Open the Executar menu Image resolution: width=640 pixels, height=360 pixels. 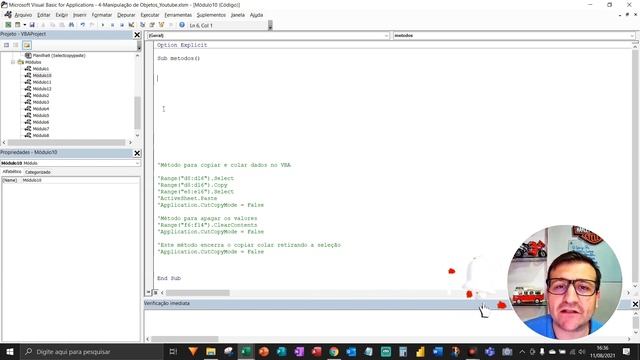[150, 15]
